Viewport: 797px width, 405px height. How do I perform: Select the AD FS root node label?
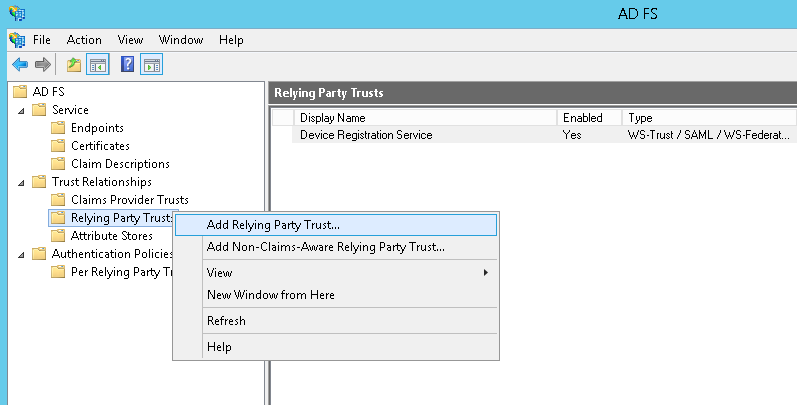tap(48, 91)
